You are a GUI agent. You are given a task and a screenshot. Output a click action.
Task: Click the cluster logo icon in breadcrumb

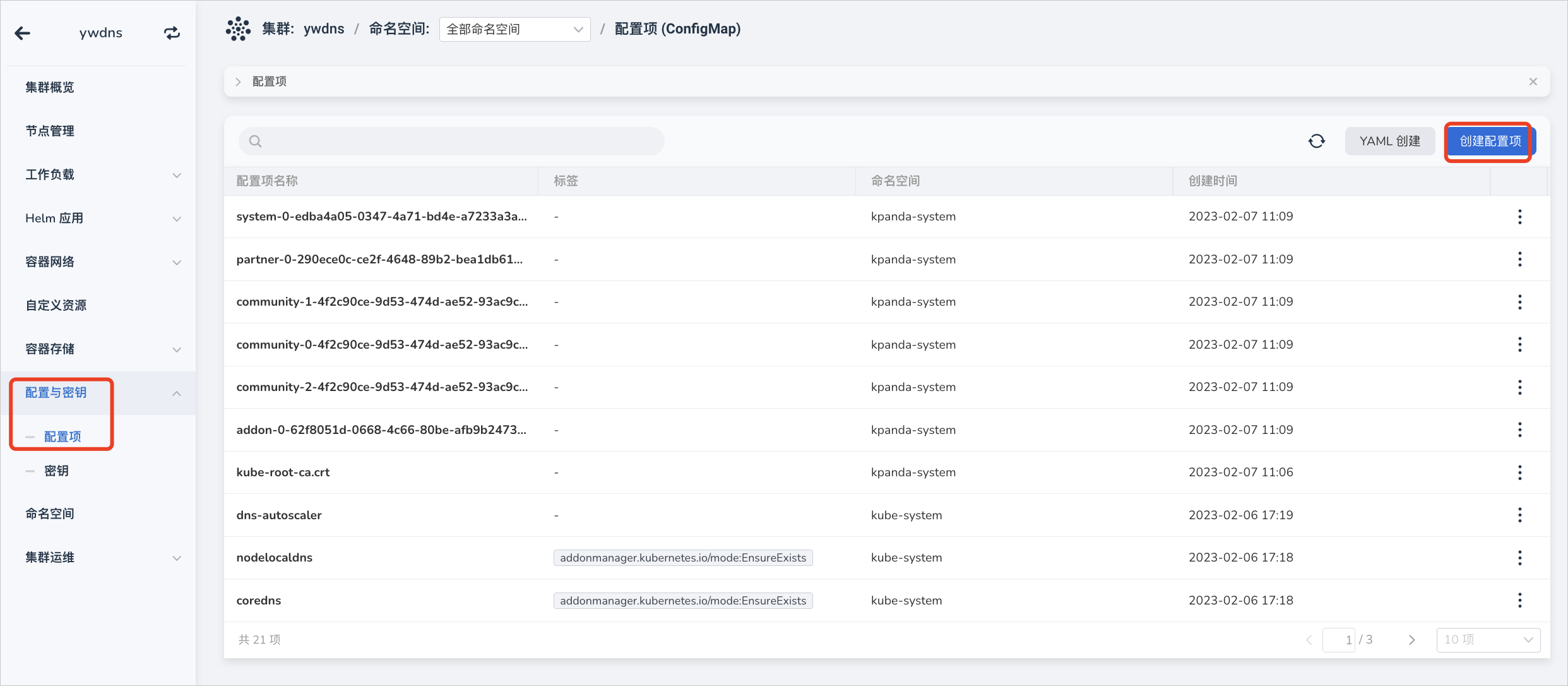tap(238, 29)
